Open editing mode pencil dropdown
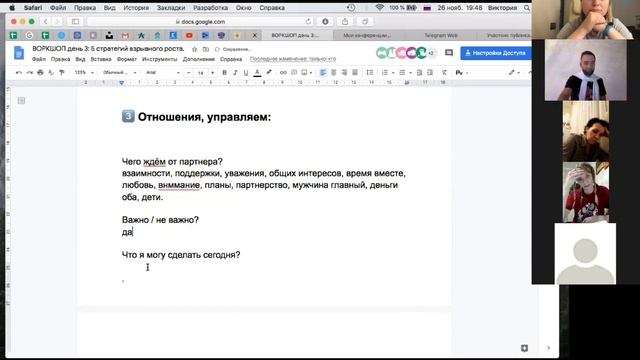The width and height of the screenshot is (640, 360). (514, 73)
